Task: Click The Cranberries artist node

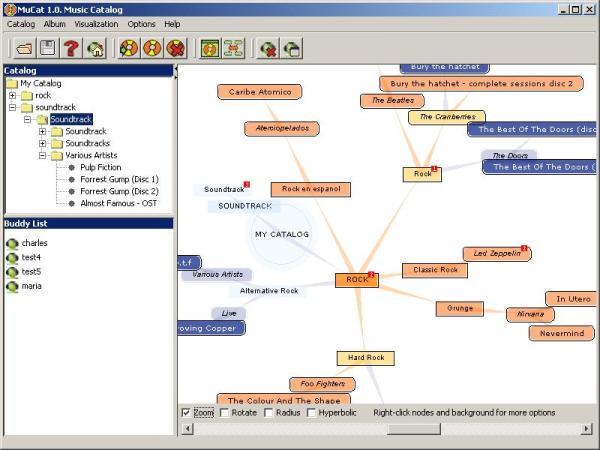Action: tap(447, 117)
